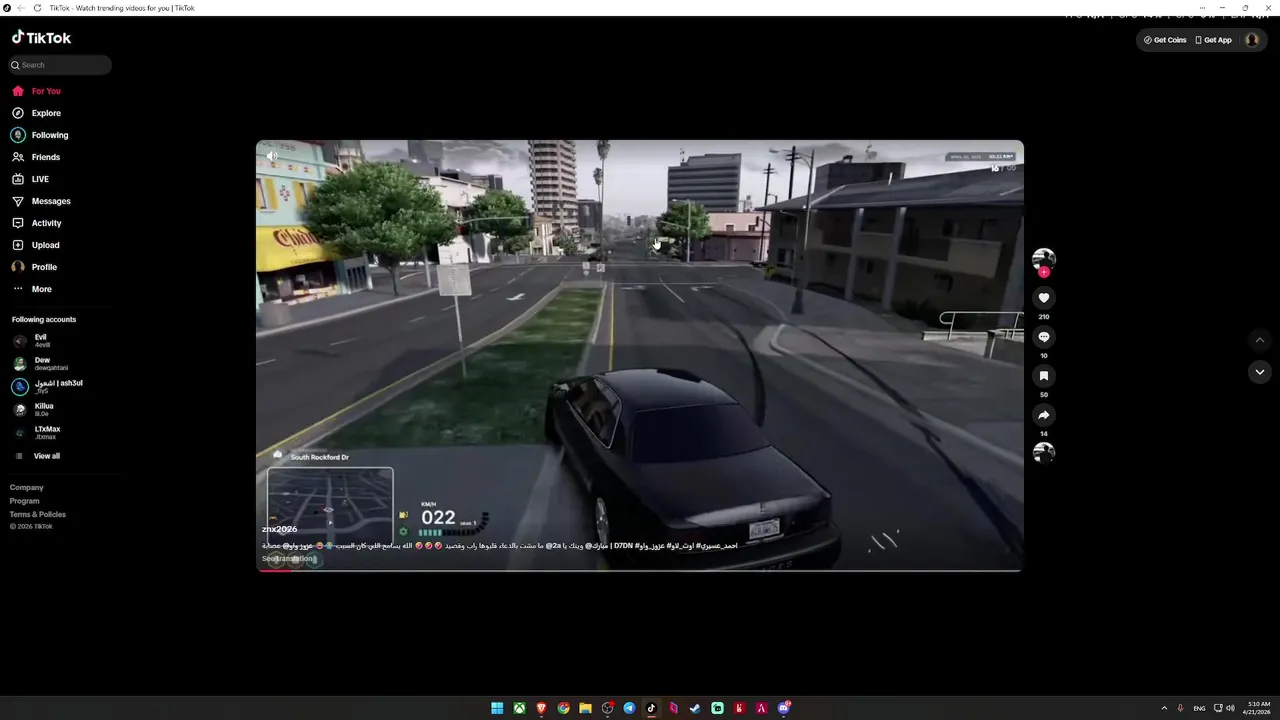This screenshot has width=1280, height=720.
Task: Open Telegram from taskbar
Action: click(x=629, y=708)
